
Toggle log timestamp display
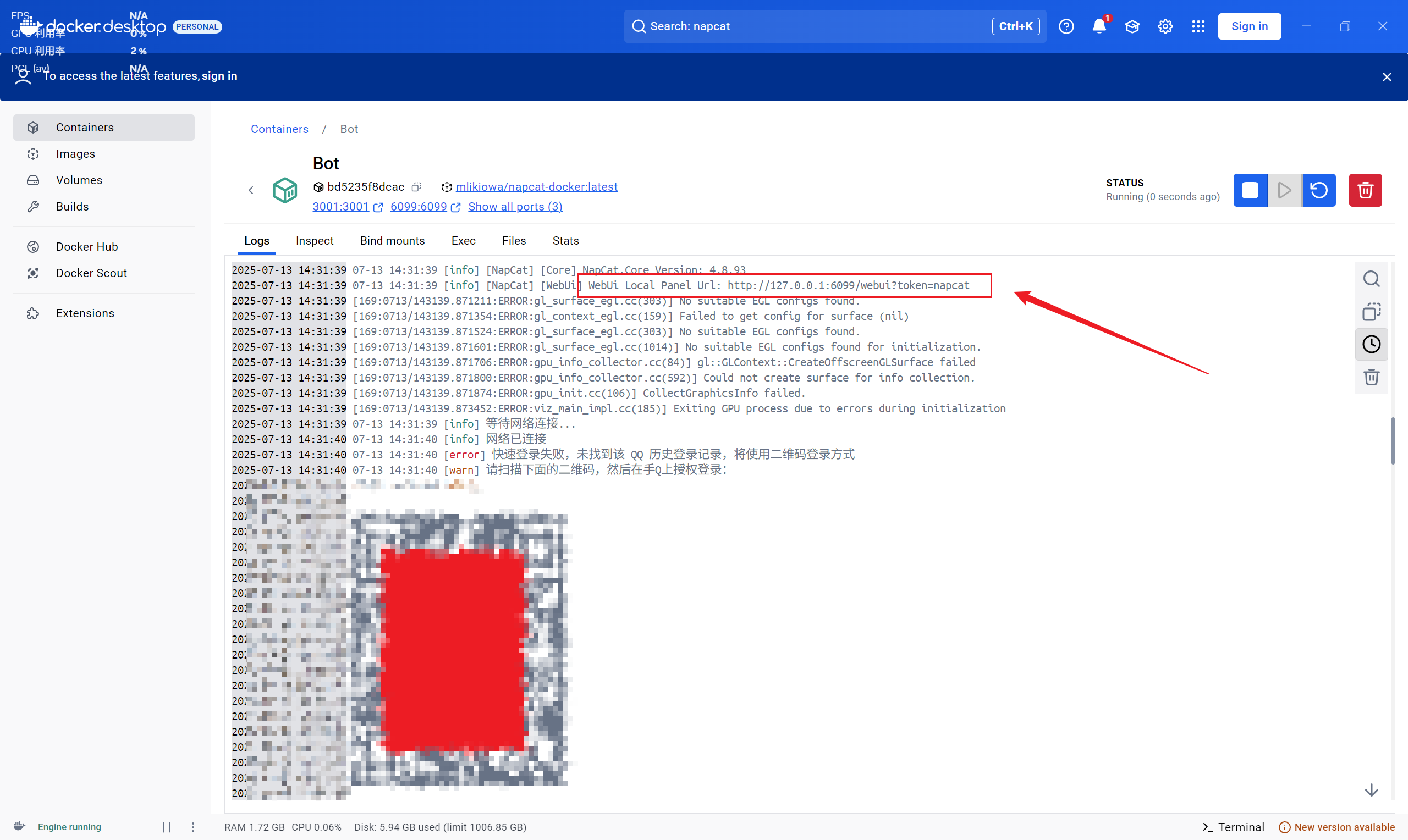1371,344
